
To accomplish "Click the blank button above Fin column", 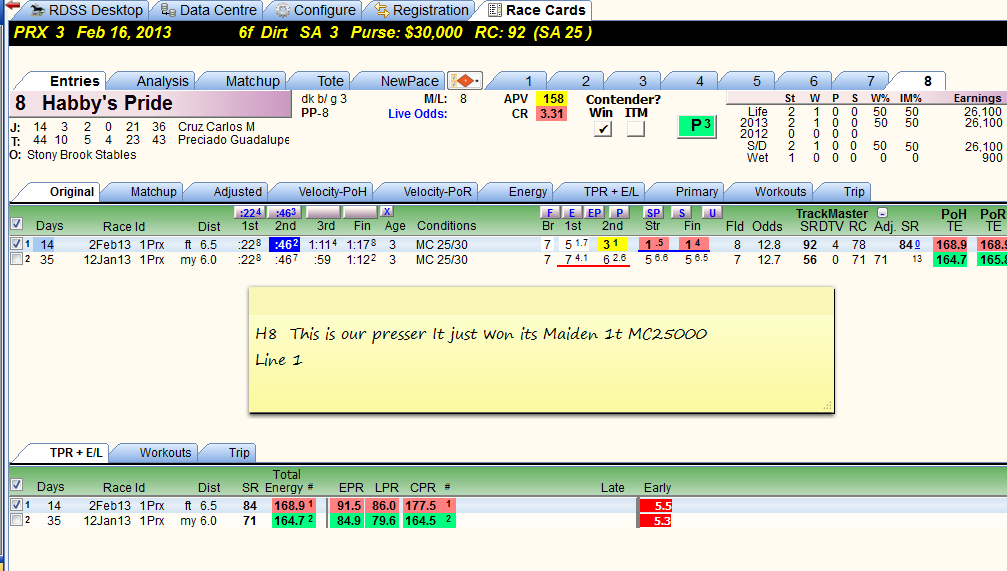I will (x=360, y=212).
